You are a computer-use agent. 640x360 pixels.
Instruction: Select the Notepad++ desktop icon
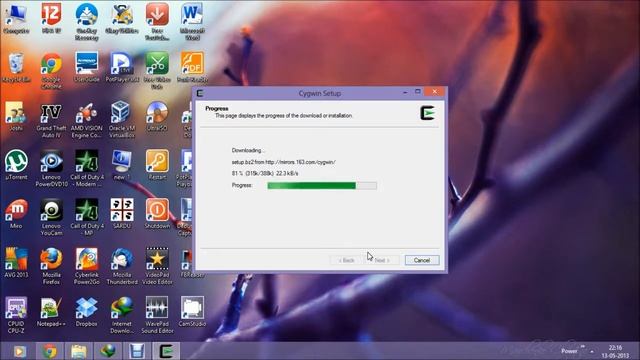coord(51,311)
